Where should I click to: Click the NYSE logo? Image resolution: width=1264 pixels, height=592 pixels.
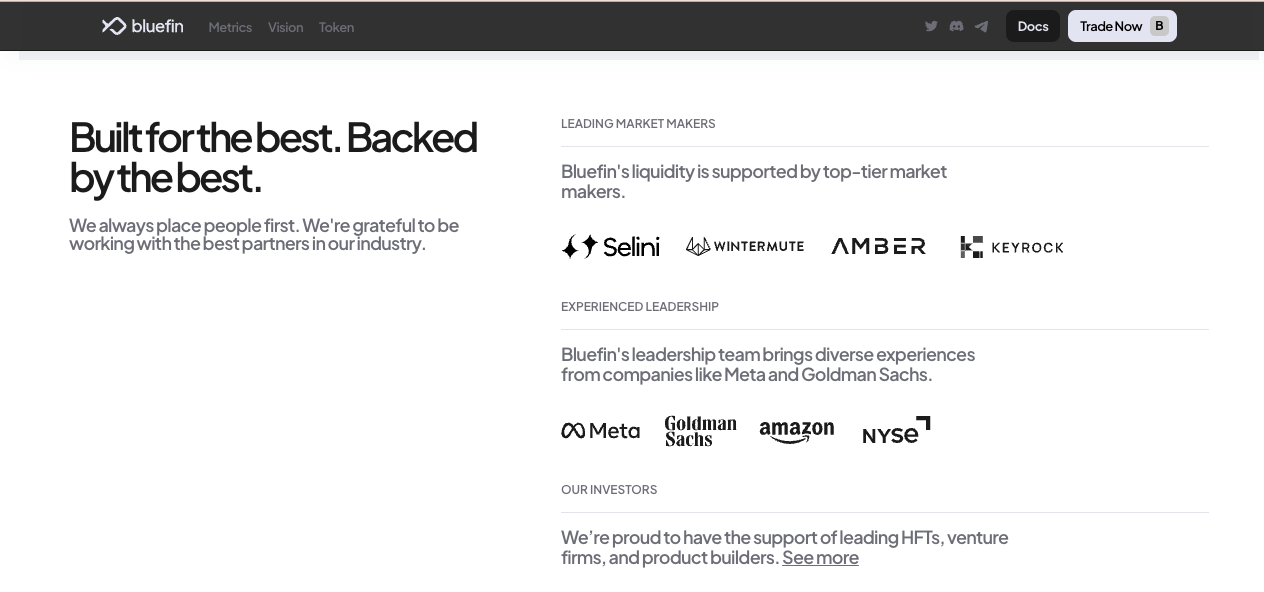tap(896, 430)
